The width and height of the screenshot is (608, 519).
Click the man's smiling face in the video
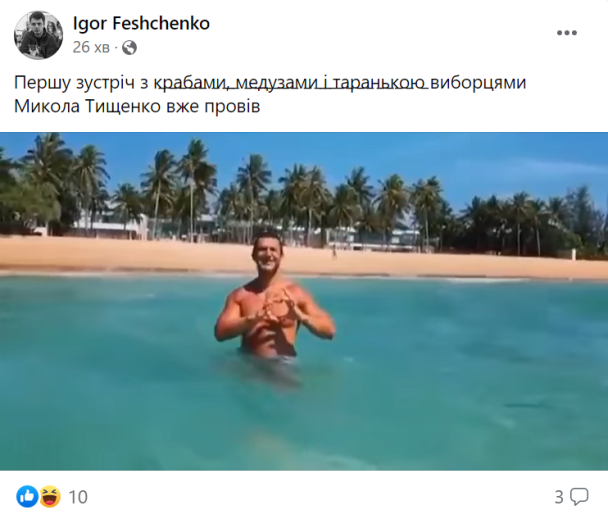tap(268, 256)
